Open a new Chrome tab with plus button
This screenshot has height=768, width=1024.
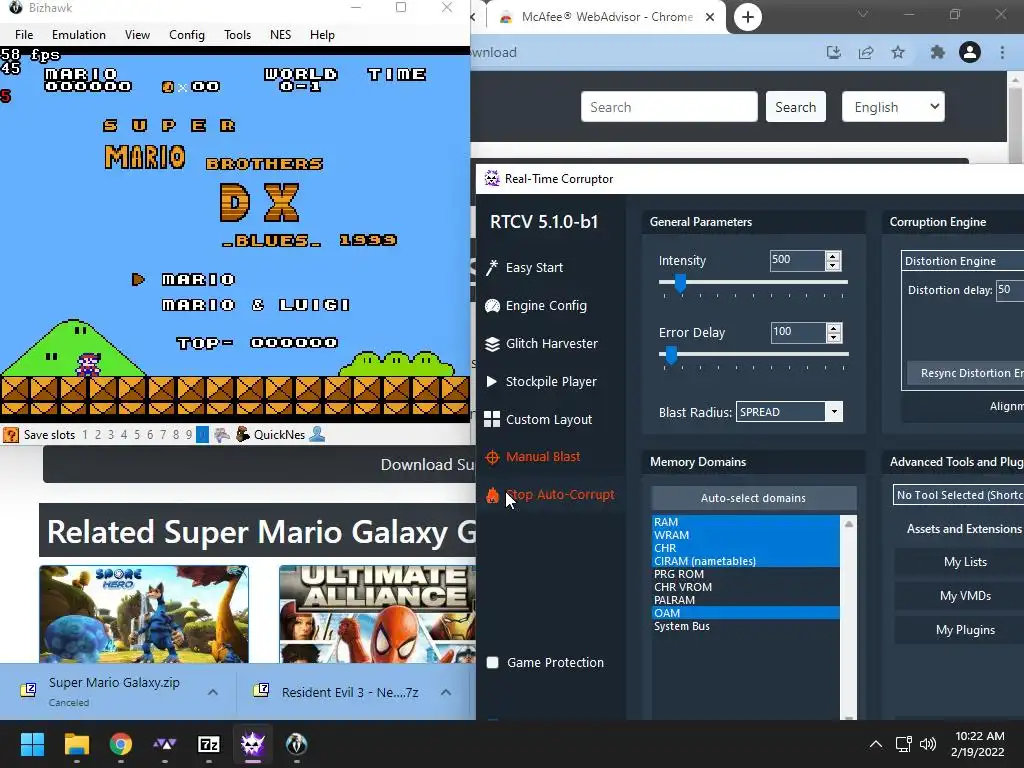pyautogui.click(x=748, y=17)
